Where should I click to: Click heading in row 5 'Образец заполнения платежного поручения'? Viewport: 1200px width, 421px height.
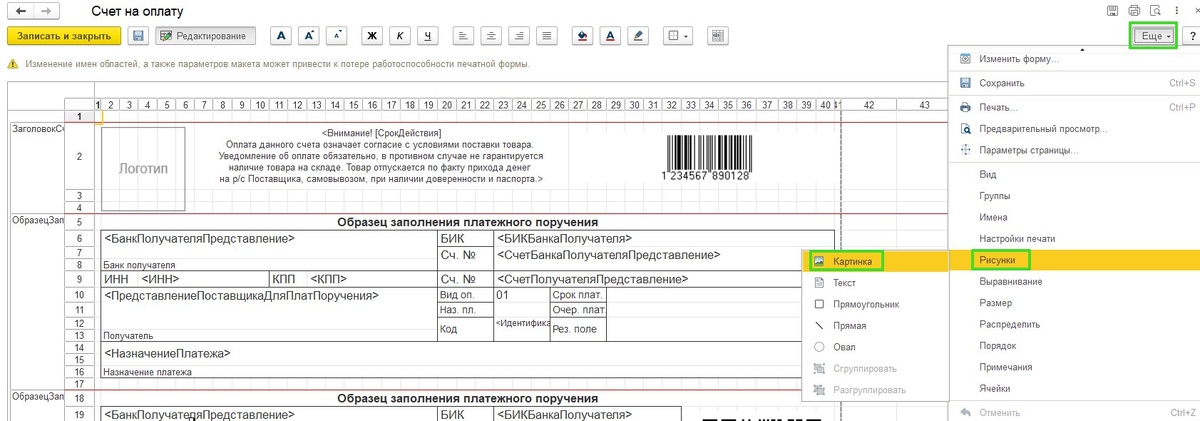pos(467,222)
